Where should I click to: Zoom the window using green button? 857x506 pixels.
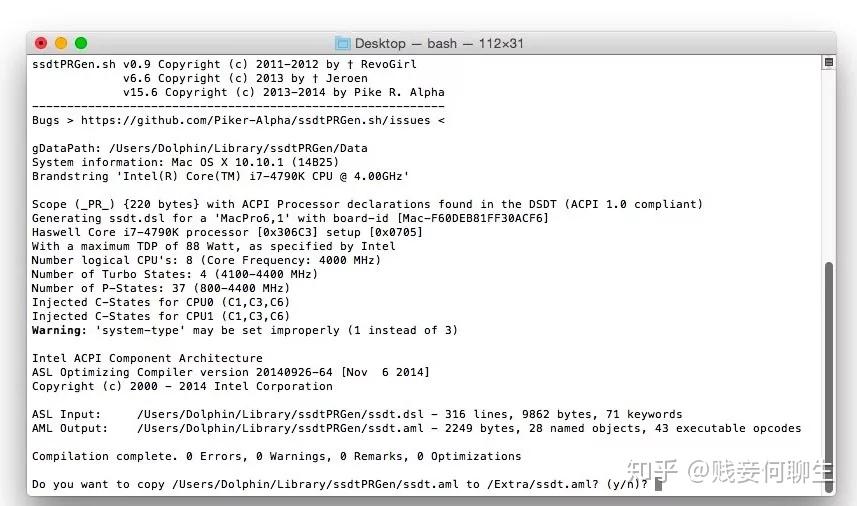pos(81,43)
